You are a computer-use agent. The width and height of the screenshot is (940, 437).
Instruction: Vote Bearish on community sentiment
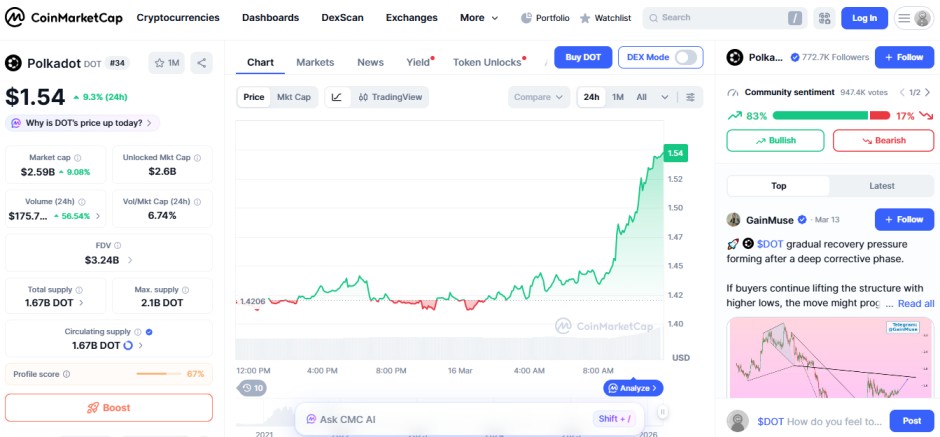click(883, 140)
